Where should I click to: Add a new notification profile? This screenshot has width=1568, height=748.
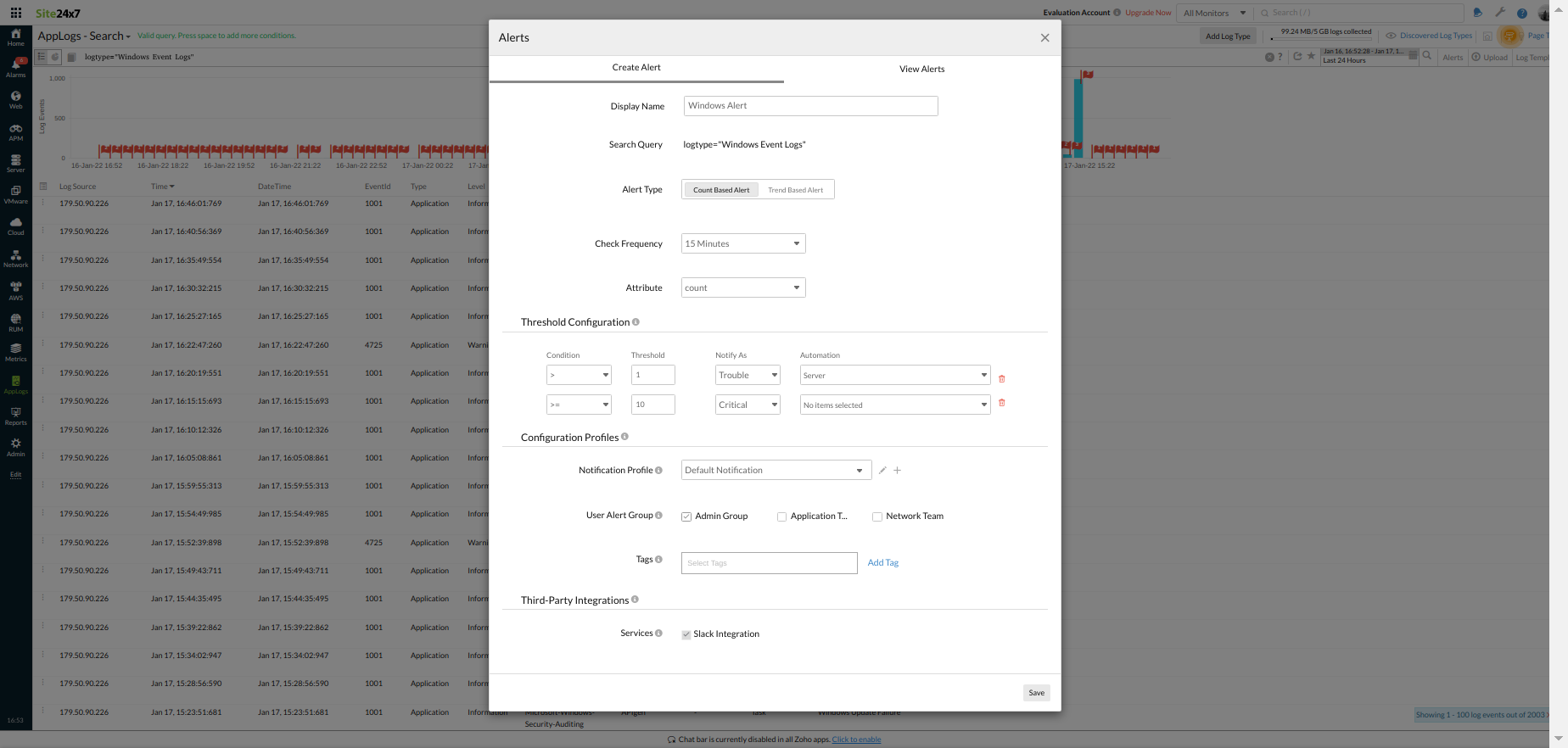tap(897, 471)
